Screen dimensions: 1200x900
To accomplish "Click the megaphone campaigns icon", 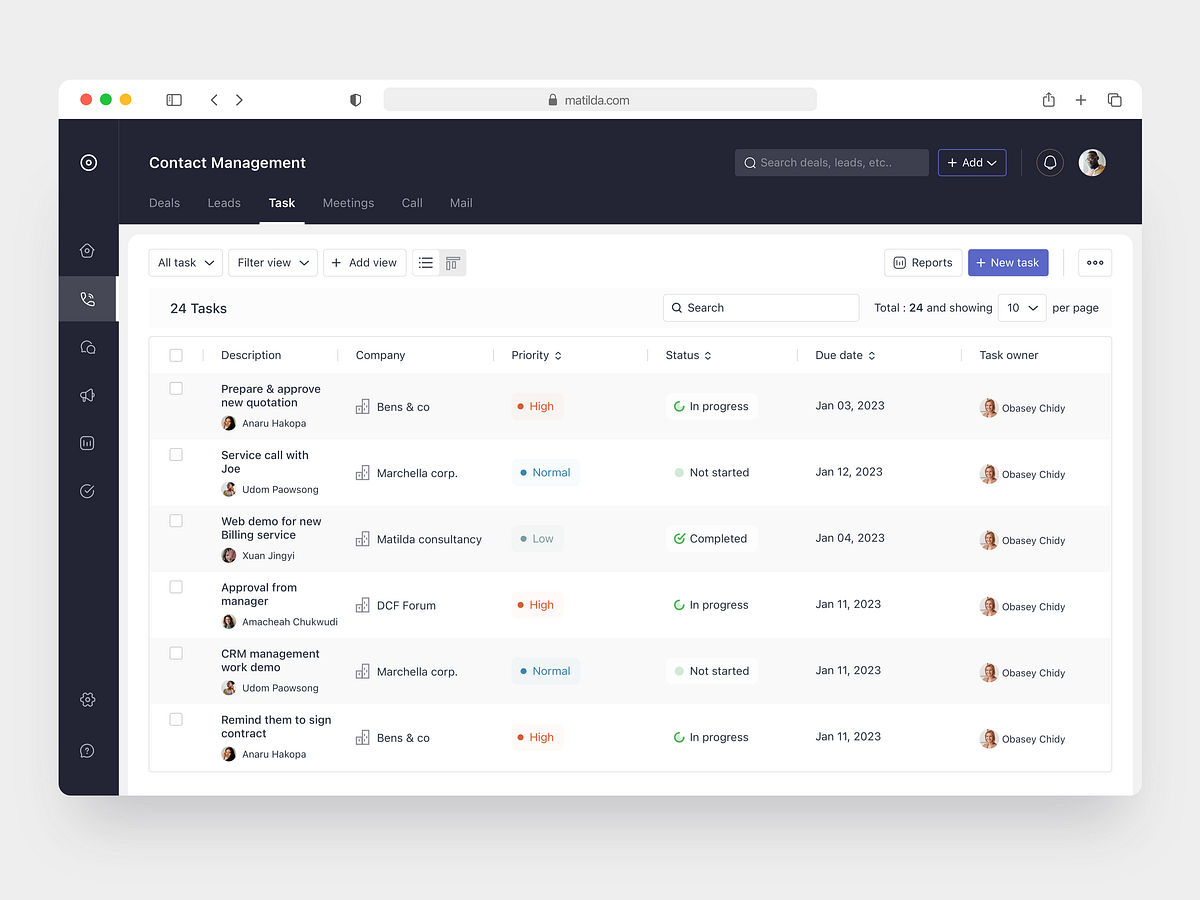I will click(87, 395).
